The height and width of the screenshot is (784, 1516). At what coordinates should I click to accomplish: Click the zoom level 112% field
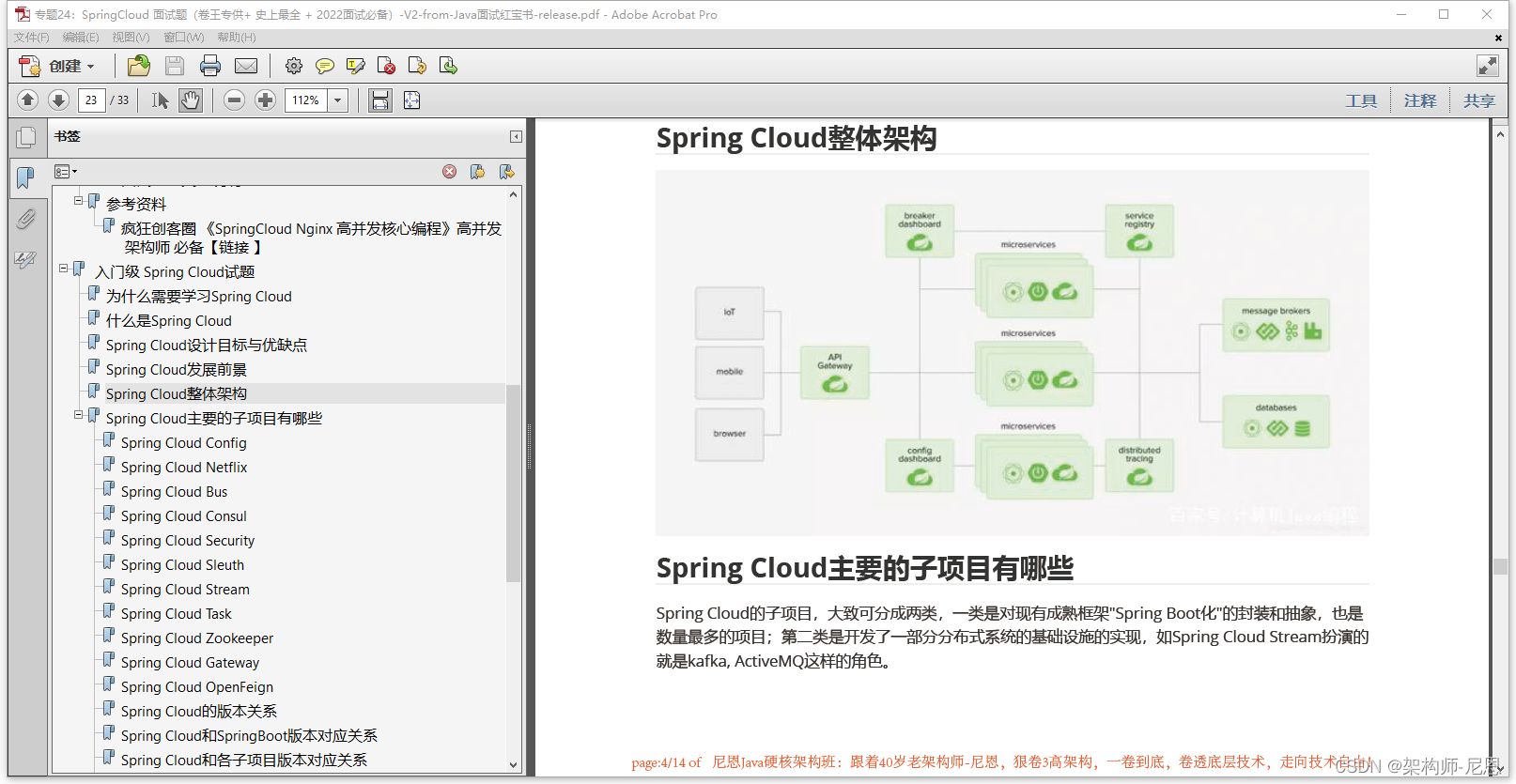[x=306, y=100]
